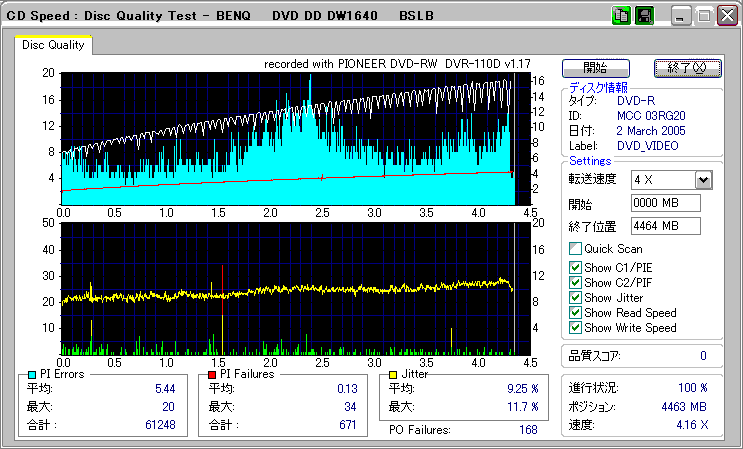Minimize the Disc Quality Test window
743x449 pixels.
(682, 16)
